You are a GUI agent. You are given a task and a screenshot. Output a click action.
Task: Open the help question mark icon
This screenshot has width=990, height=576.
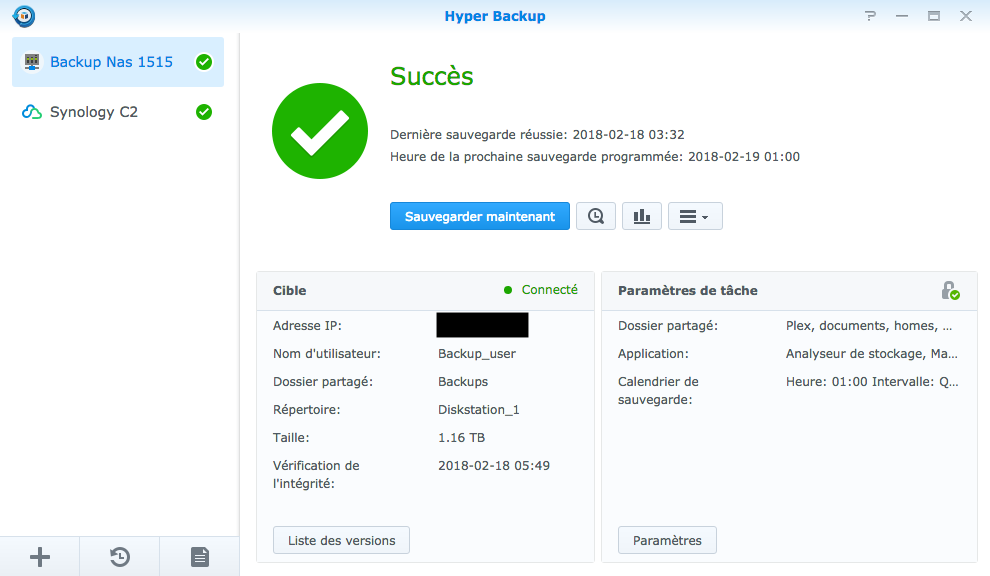(x=871, y=16)
